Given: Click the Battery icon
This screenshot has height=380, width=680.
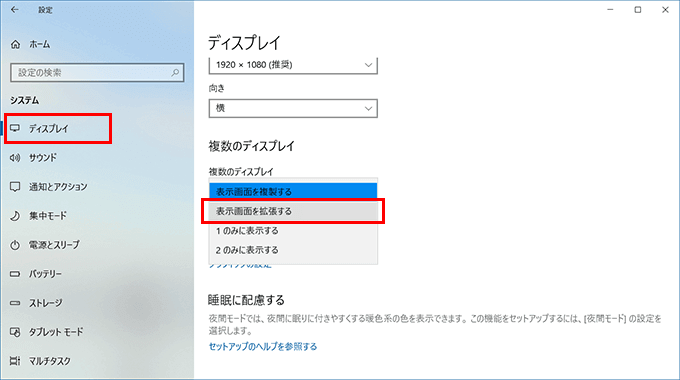Looking at the screenshot, I should 15,274.
